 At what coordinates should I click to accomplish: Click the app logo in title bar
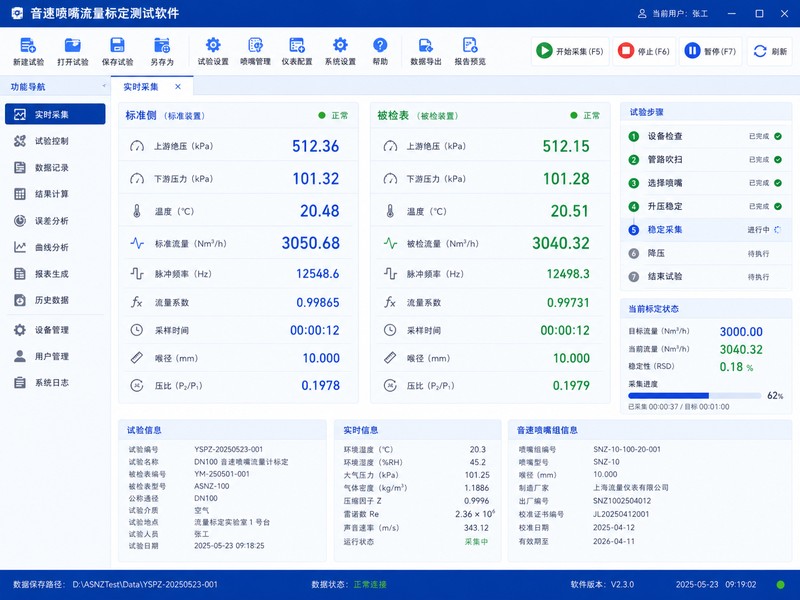pos(17,14)
